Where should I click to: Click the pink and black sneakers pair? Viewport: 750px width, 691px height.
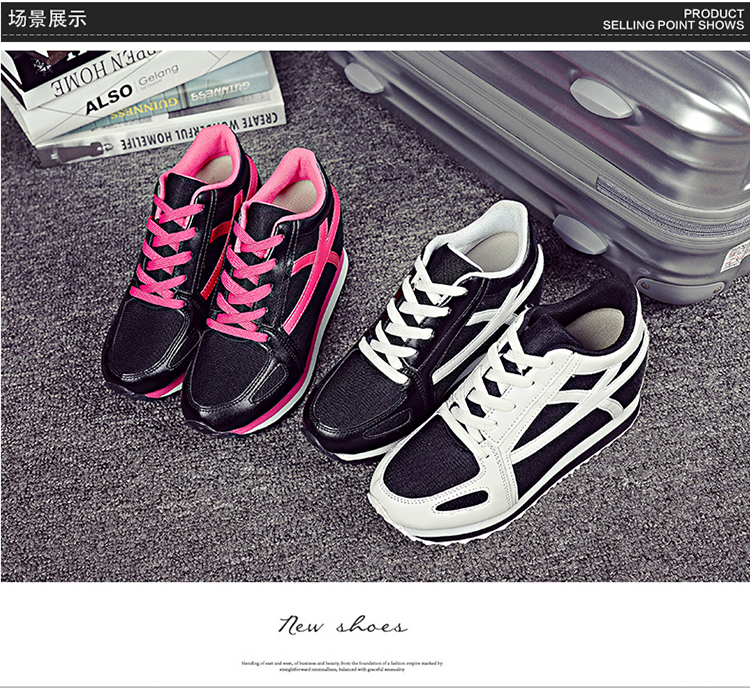(x=225, y=280)
